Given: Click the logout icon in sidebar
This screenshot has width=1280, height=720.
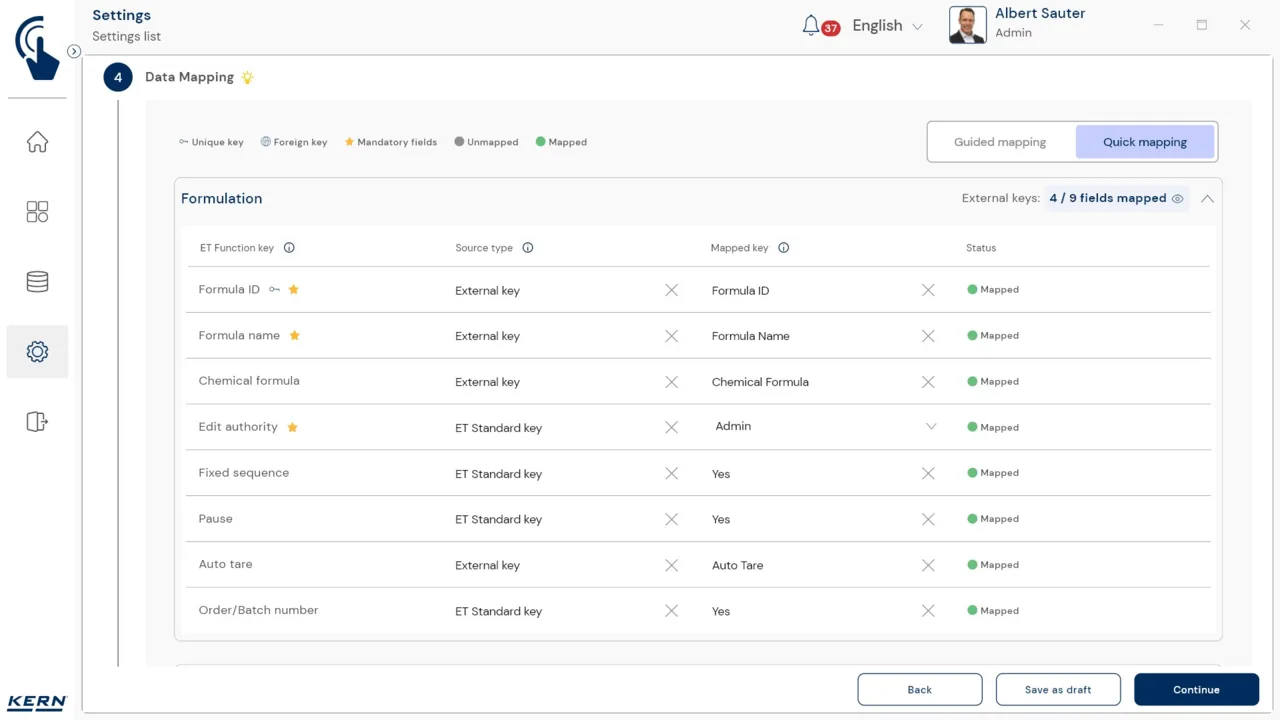Looking at the screenshot, I should coord(37,422).
